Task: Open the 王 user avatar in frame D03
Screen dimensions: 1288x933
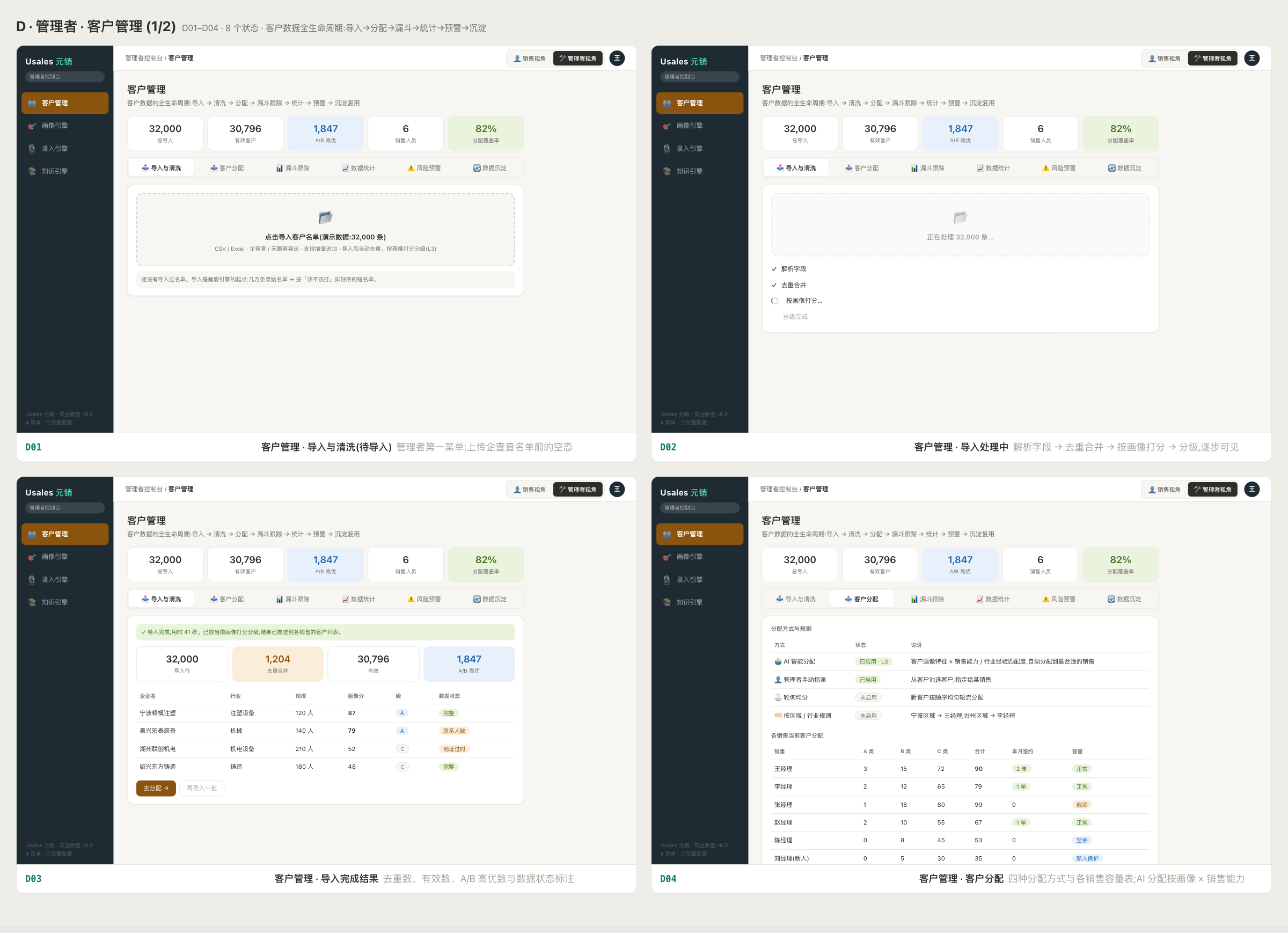Action: pos(617,489)
